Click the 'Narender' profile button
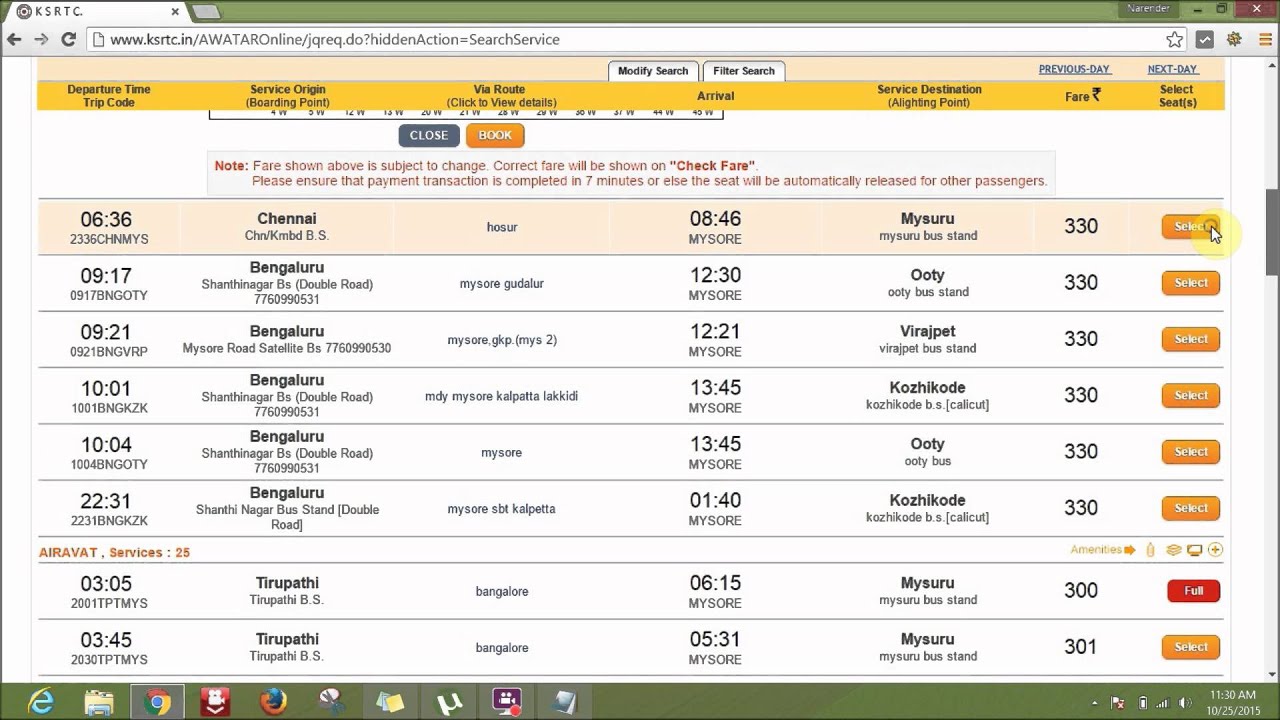This screenshot has height=720, width=1280. click(1151, 8)
